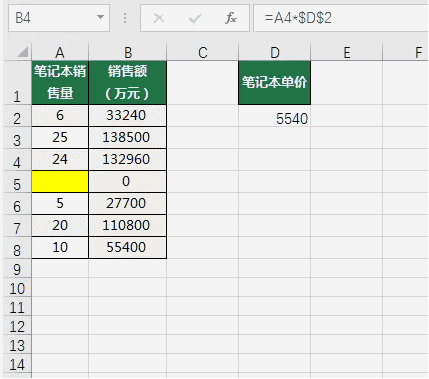Select row 6 header

point(17,204)
